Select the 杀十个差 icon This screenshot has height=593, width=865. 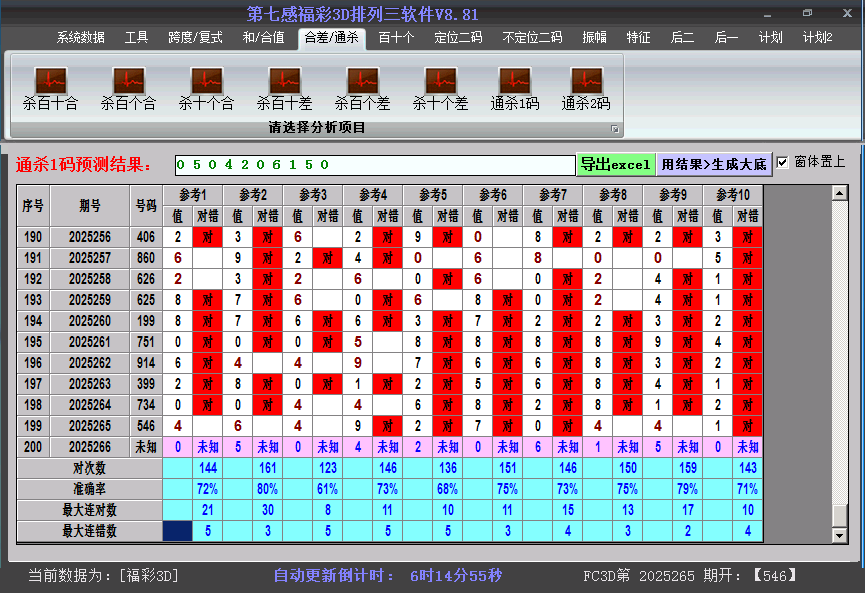pos(440,81)
